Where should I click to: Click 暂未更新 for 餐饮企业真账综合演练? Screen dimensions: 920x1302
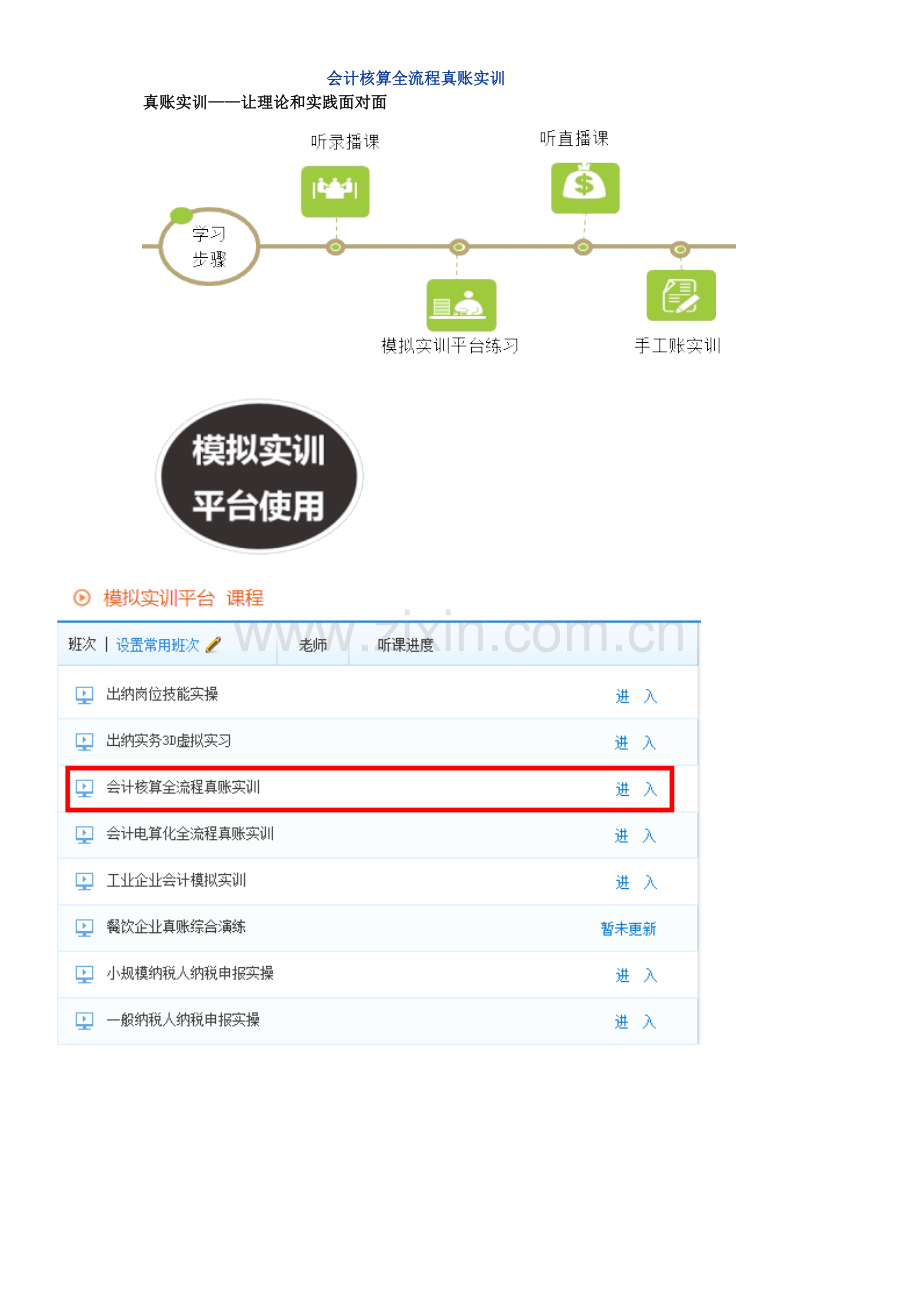click(x=629, y=929)
